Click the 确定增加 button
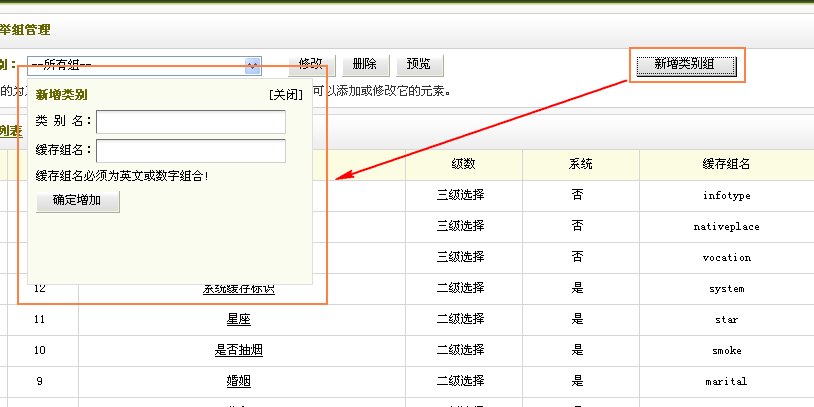Image resolution: width=814 pixels, height=407 pixels. tap(77, 201)
